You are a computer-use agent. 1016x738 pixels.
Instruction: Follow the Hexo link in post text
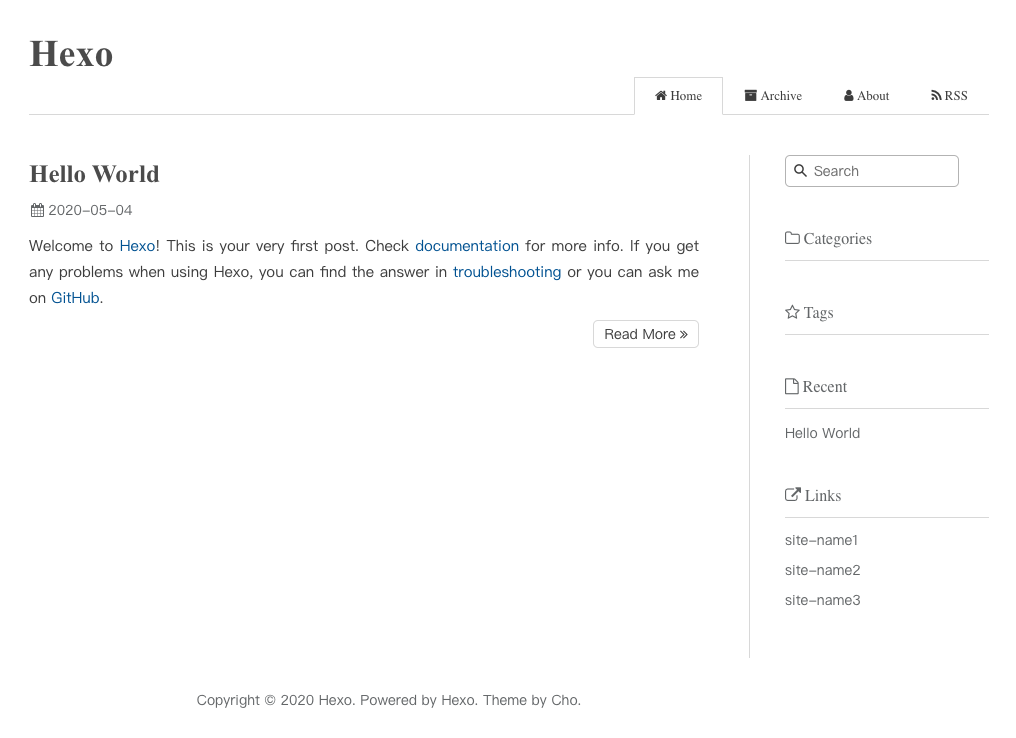tap(137, 246)
